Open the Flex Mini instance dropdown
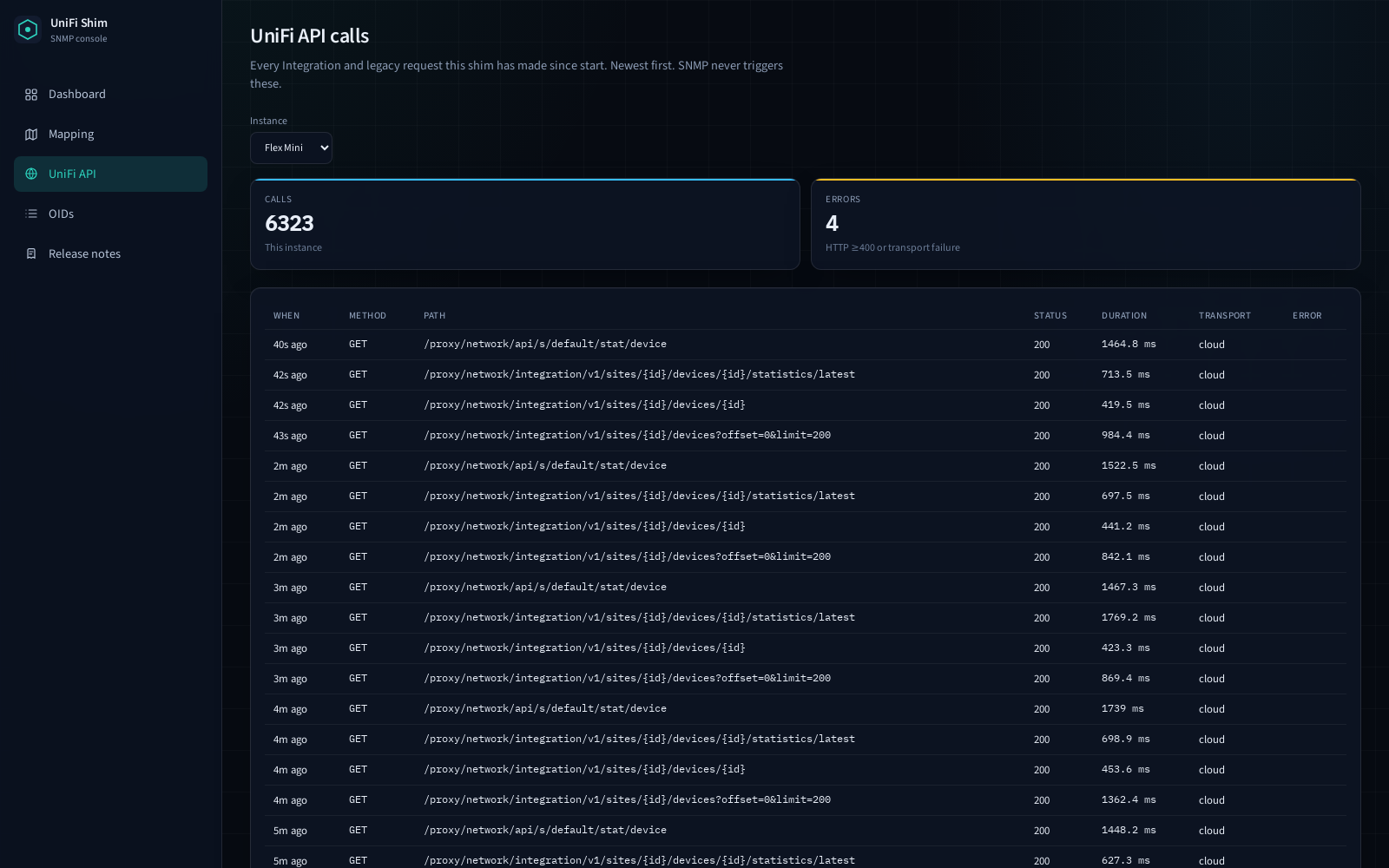1389x868 pixels. [291, 148]
